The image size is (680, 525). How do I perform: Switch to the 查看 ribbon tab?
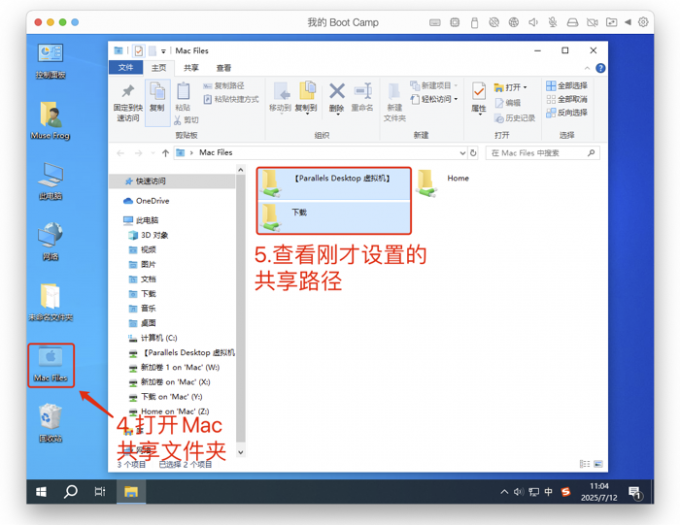coord(224,68)
